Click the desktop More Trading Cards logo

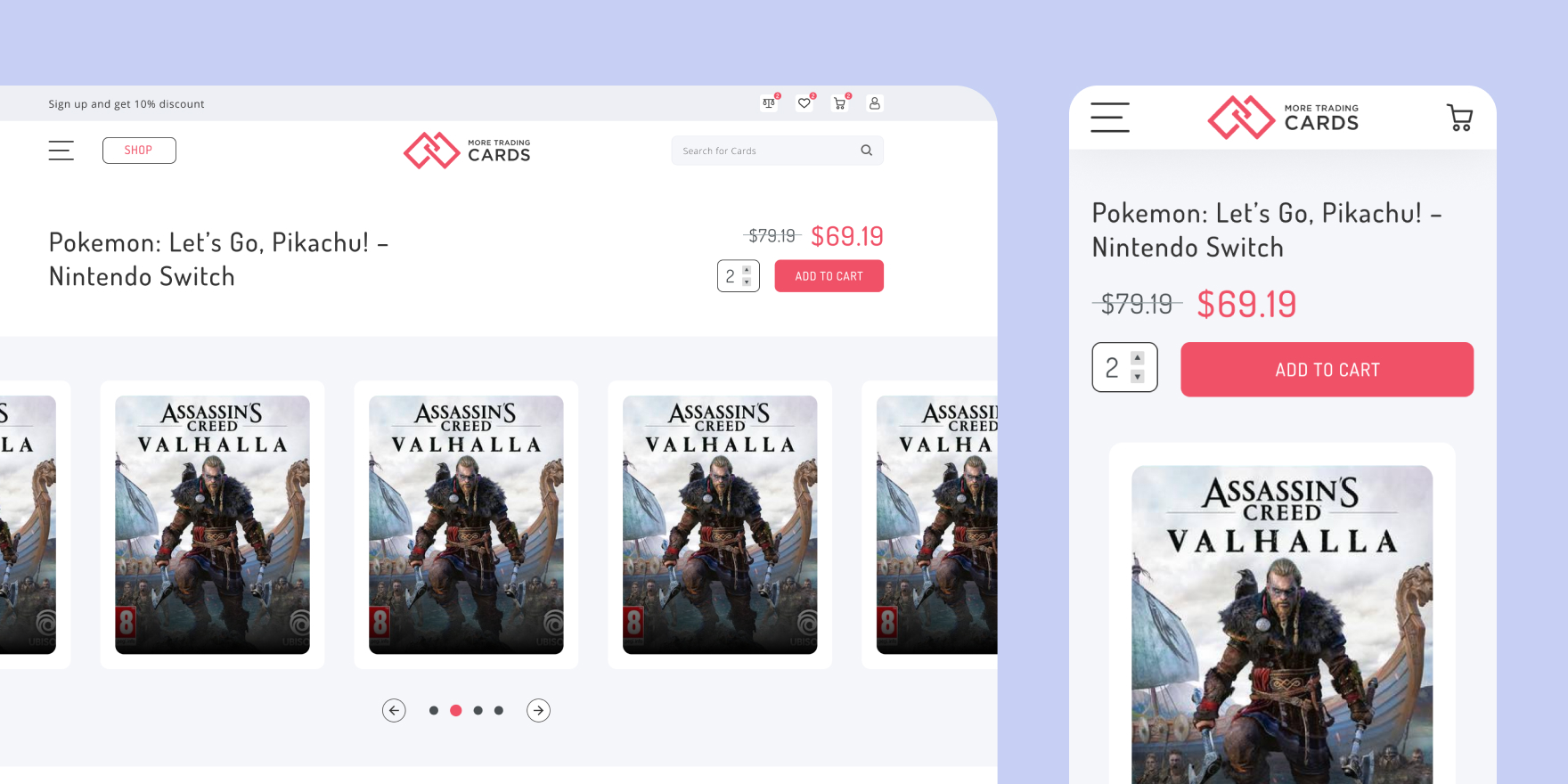click(467, 151)
